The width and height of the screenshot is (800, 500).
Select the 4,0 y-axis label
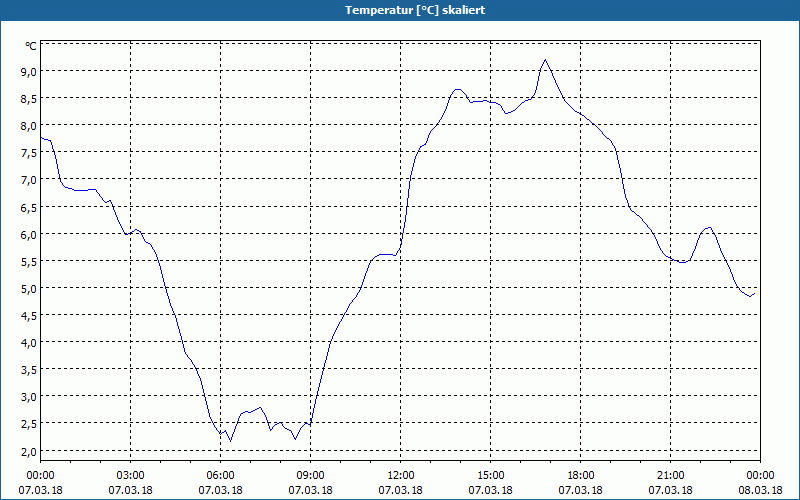click(29, 342)
